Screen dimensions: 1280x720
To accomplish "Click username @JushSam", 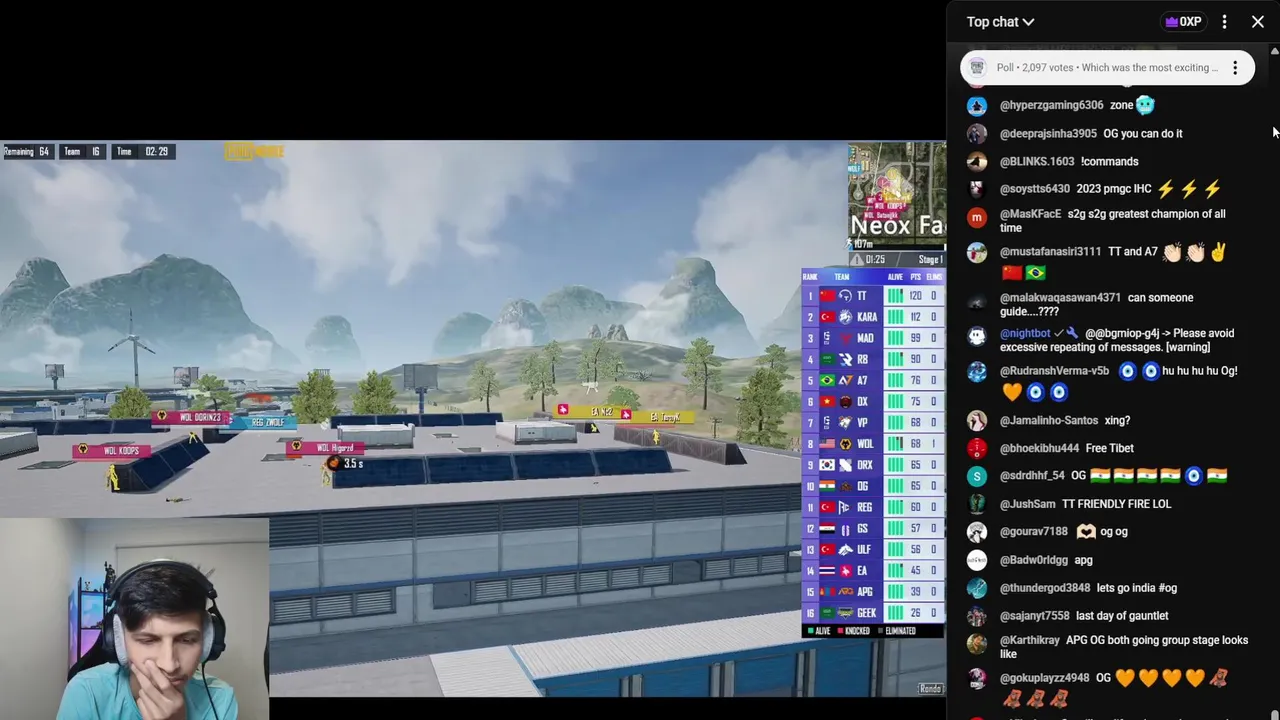I will (1027, 504).
